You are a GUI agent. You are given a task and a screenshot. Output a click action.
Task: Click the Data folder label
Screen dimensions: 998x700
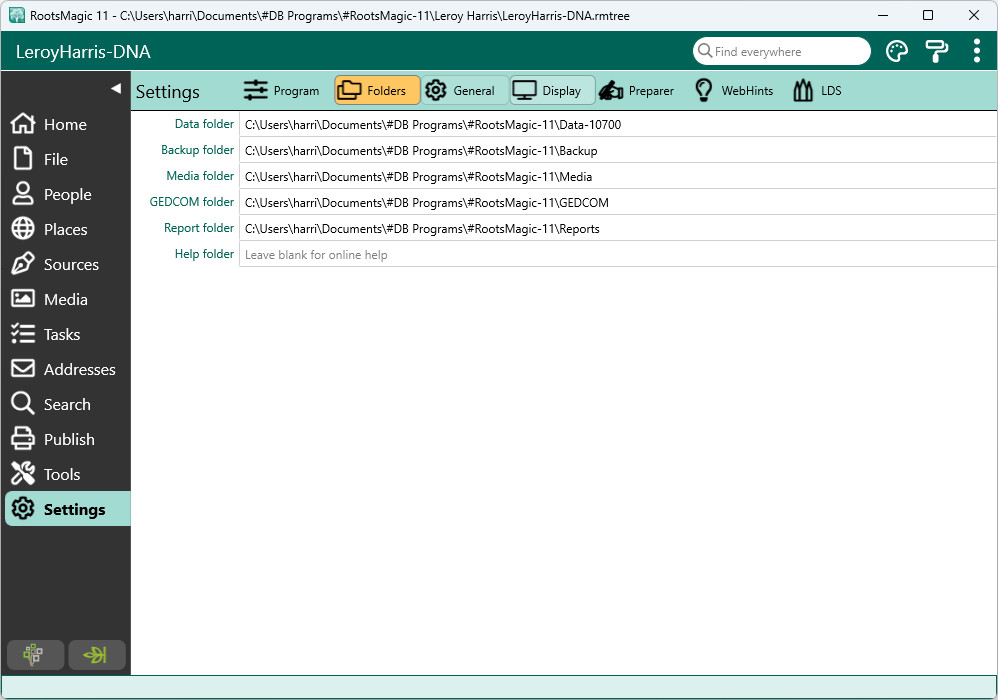pyautogui.click(x=204, y=124)
